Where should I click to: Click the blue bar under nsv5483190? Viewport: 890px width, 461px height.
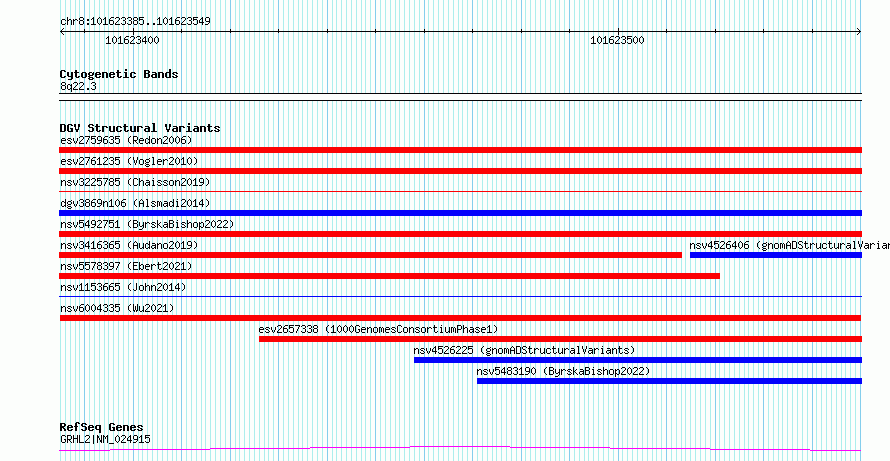point(670,381)
